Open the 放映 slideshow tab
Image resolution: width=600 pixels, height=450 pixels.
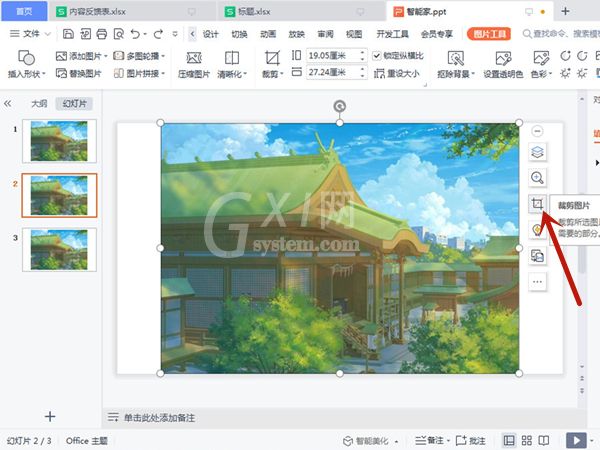(x=297, y=34)
